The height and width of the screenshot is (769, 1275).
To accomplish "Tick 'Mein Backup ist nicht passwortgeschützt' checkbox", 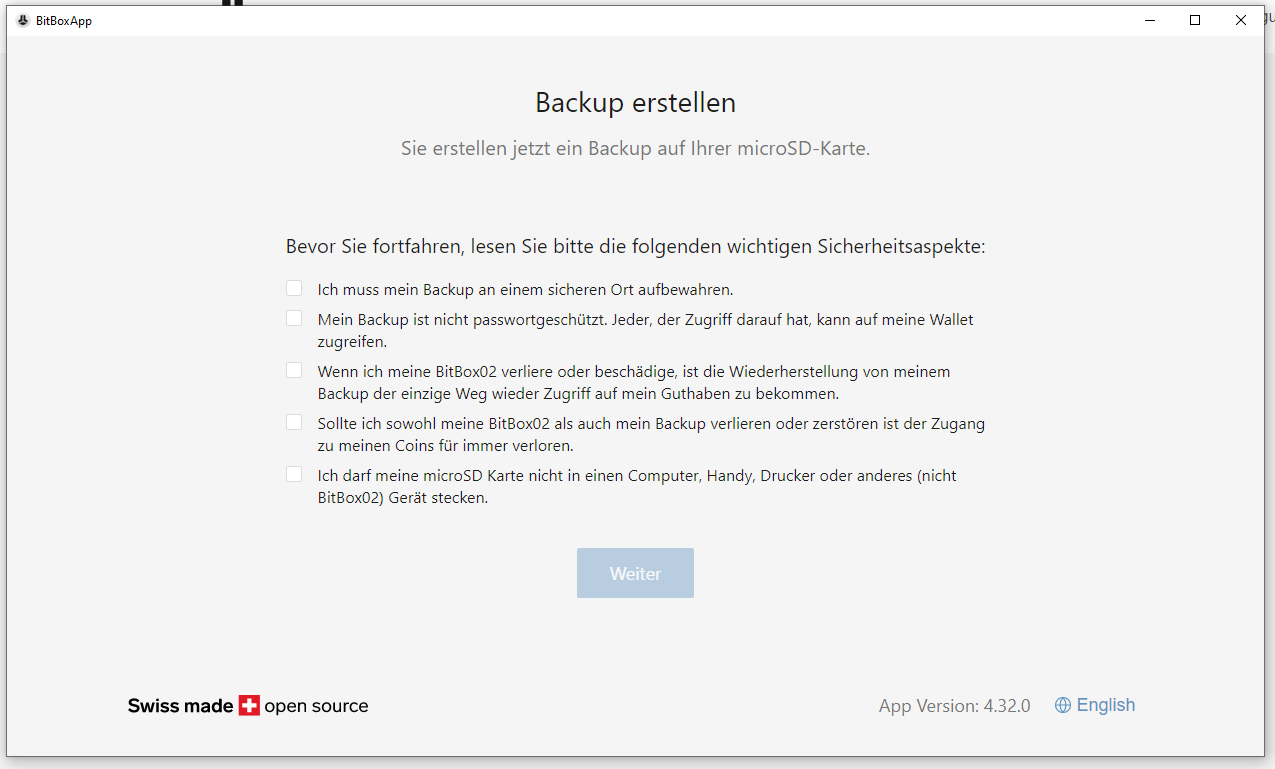I will pos(294,318).
